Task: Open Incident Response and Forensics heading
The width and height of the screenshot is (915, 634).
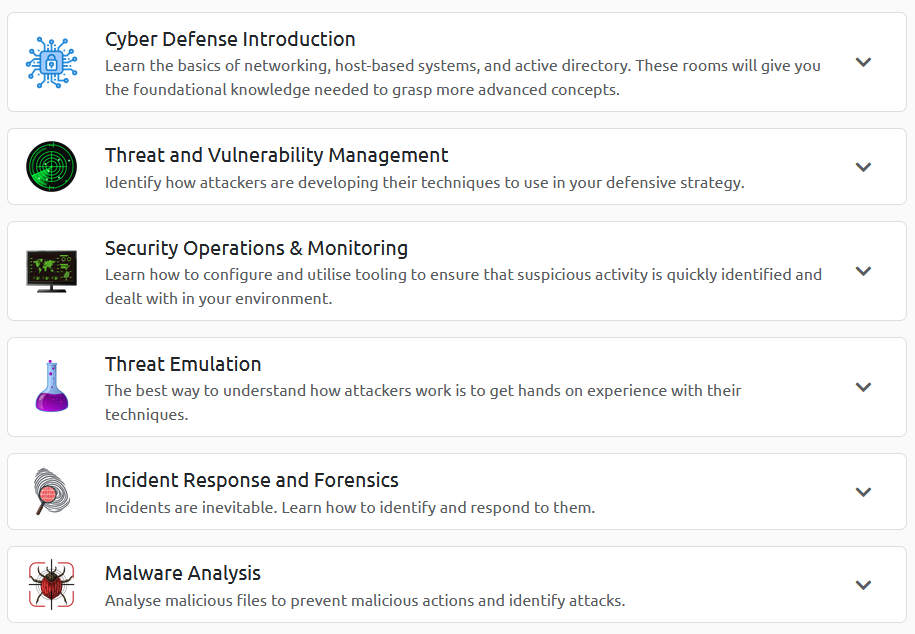Action: pos(251,481)
